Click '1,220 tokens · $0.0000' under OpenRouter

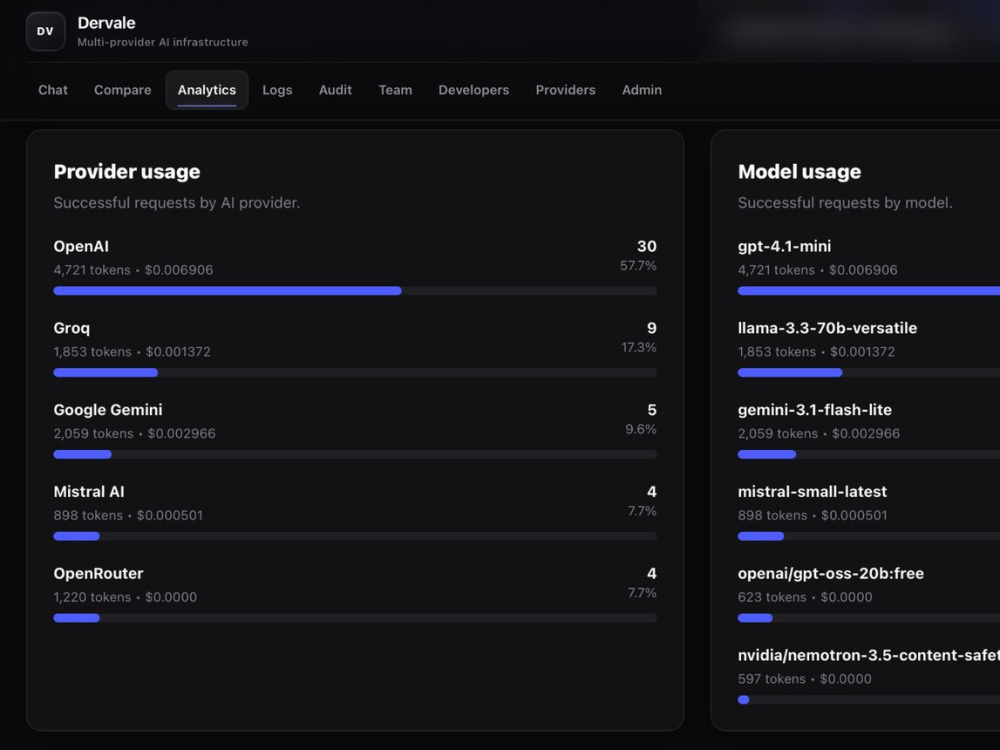coord(125,597)
